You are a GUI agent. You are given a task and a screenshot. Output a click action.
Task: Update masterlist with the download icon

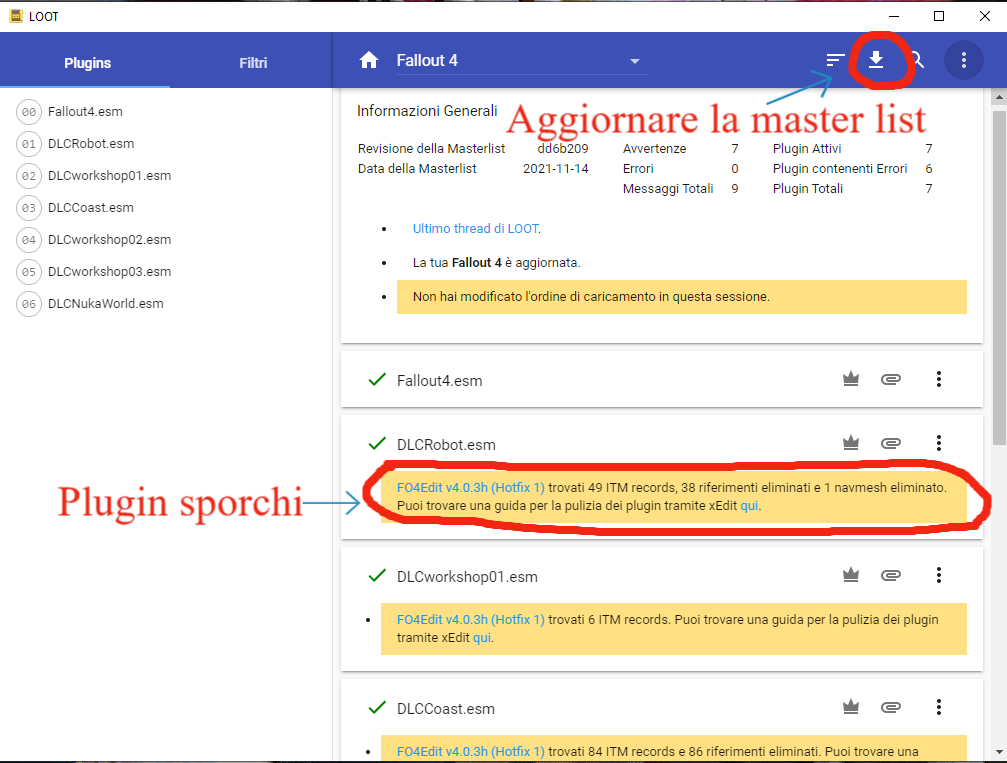876,60
